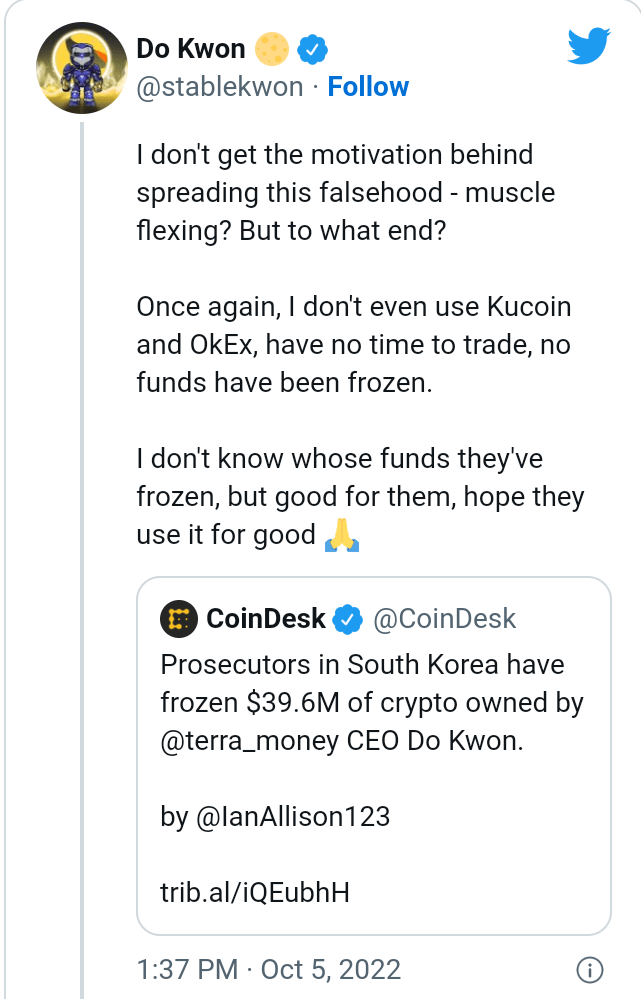
Task: Open the tweet info icon
Action: 590,969
